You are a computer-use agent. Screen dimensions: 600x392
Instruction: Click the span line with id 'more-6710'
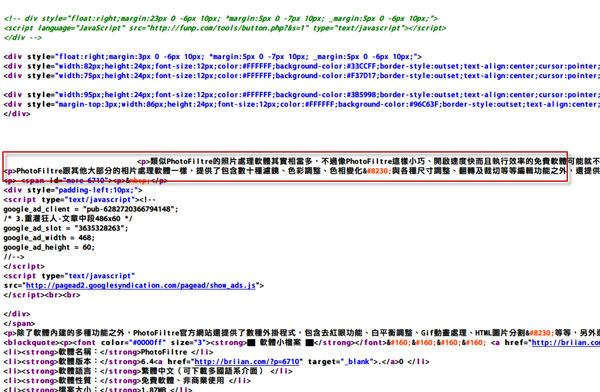[85, 180]
